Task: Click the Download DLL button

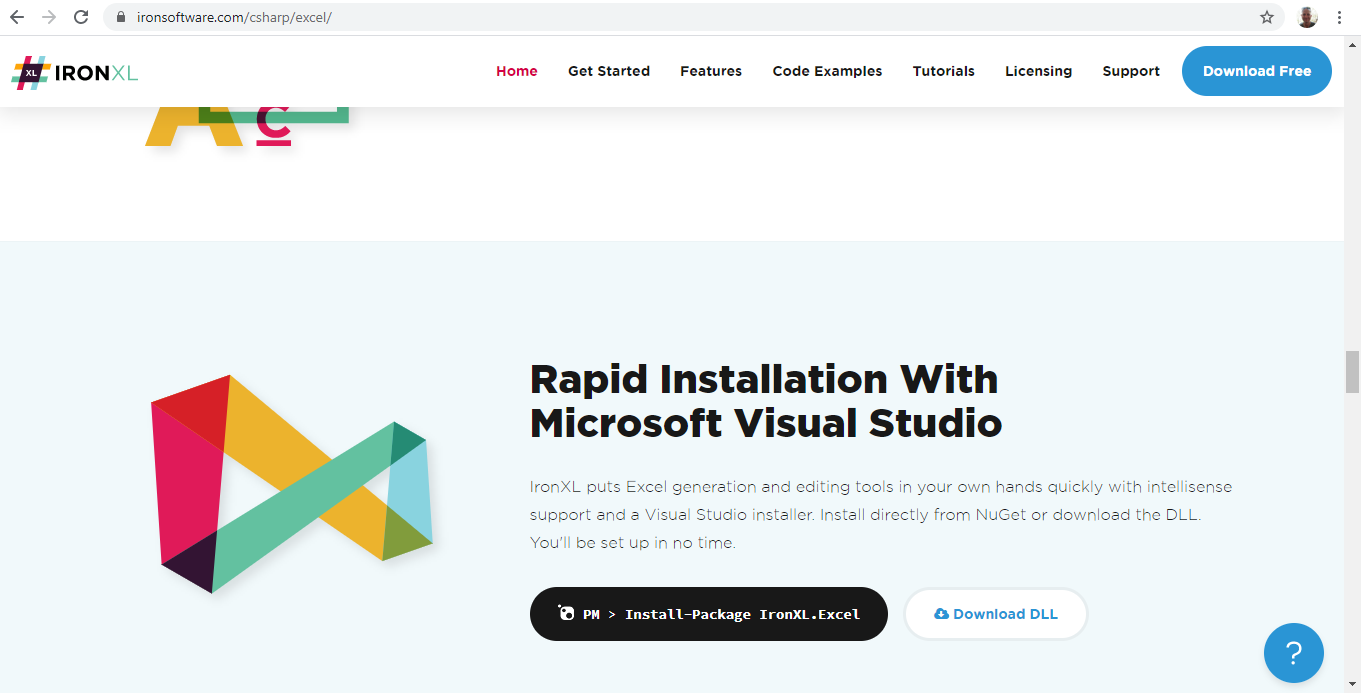Action: (x=996, y=614)
